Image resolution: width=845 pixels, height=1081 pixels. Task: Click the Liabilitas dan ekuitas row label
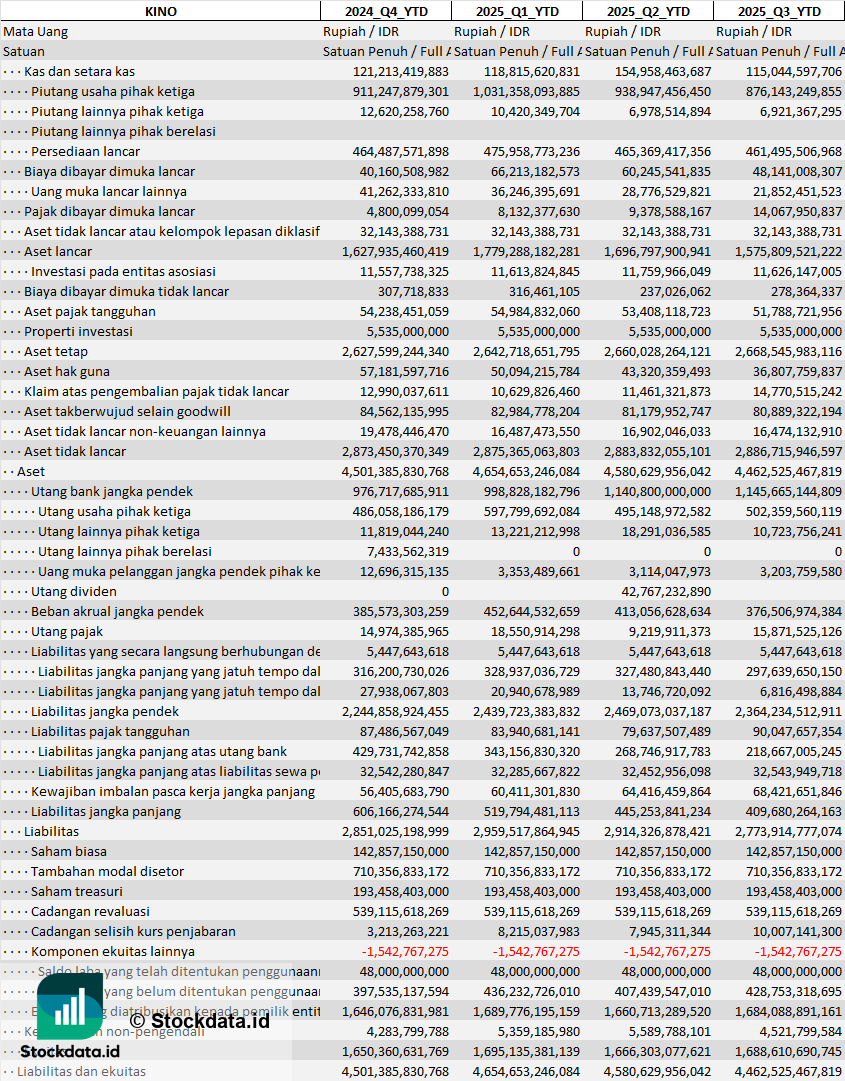pos(81,1071)
